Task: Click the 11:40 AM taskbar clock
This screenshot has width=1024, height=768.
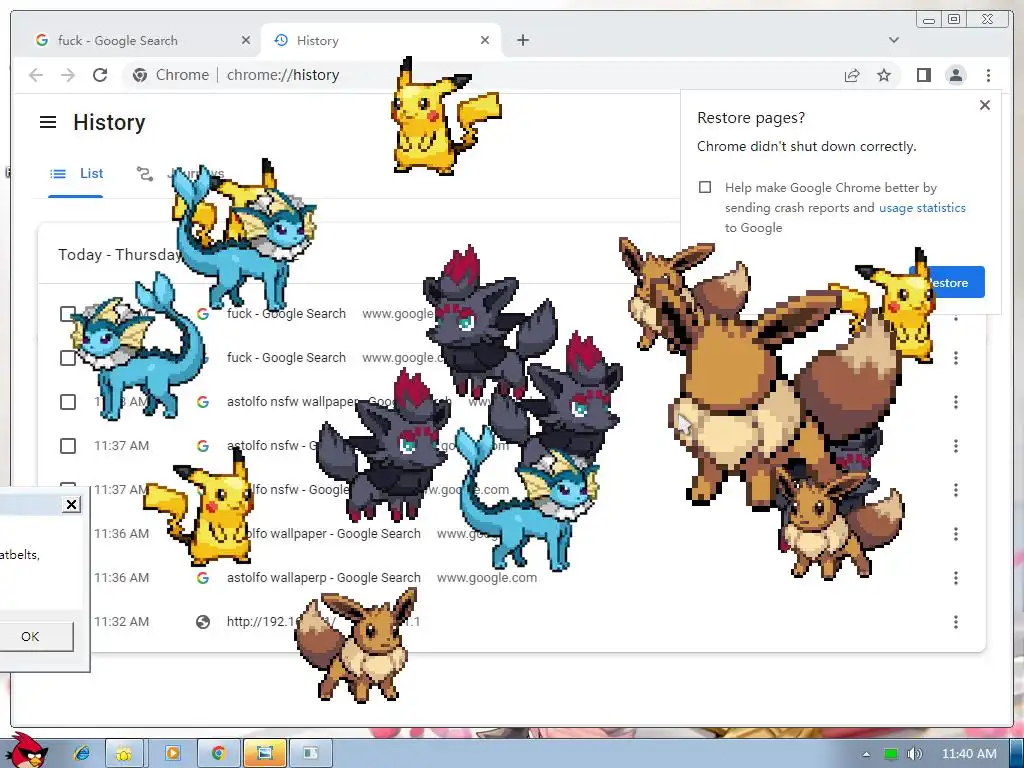Action: (969, 754)
